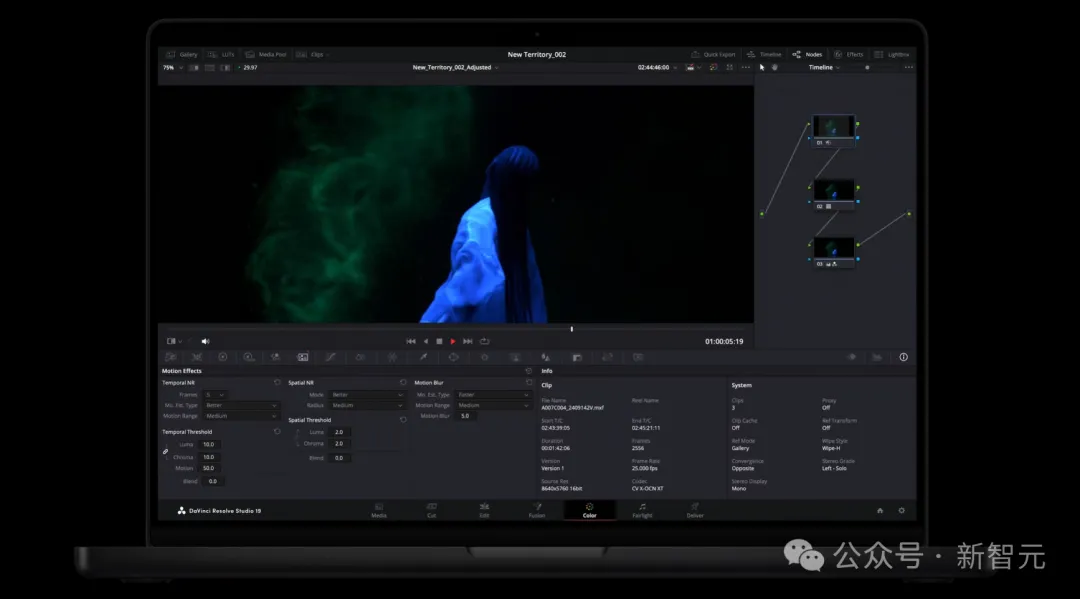Toggle loop playback
The height and width of the screenshot is (599, 1080).
tap(485, 341)
